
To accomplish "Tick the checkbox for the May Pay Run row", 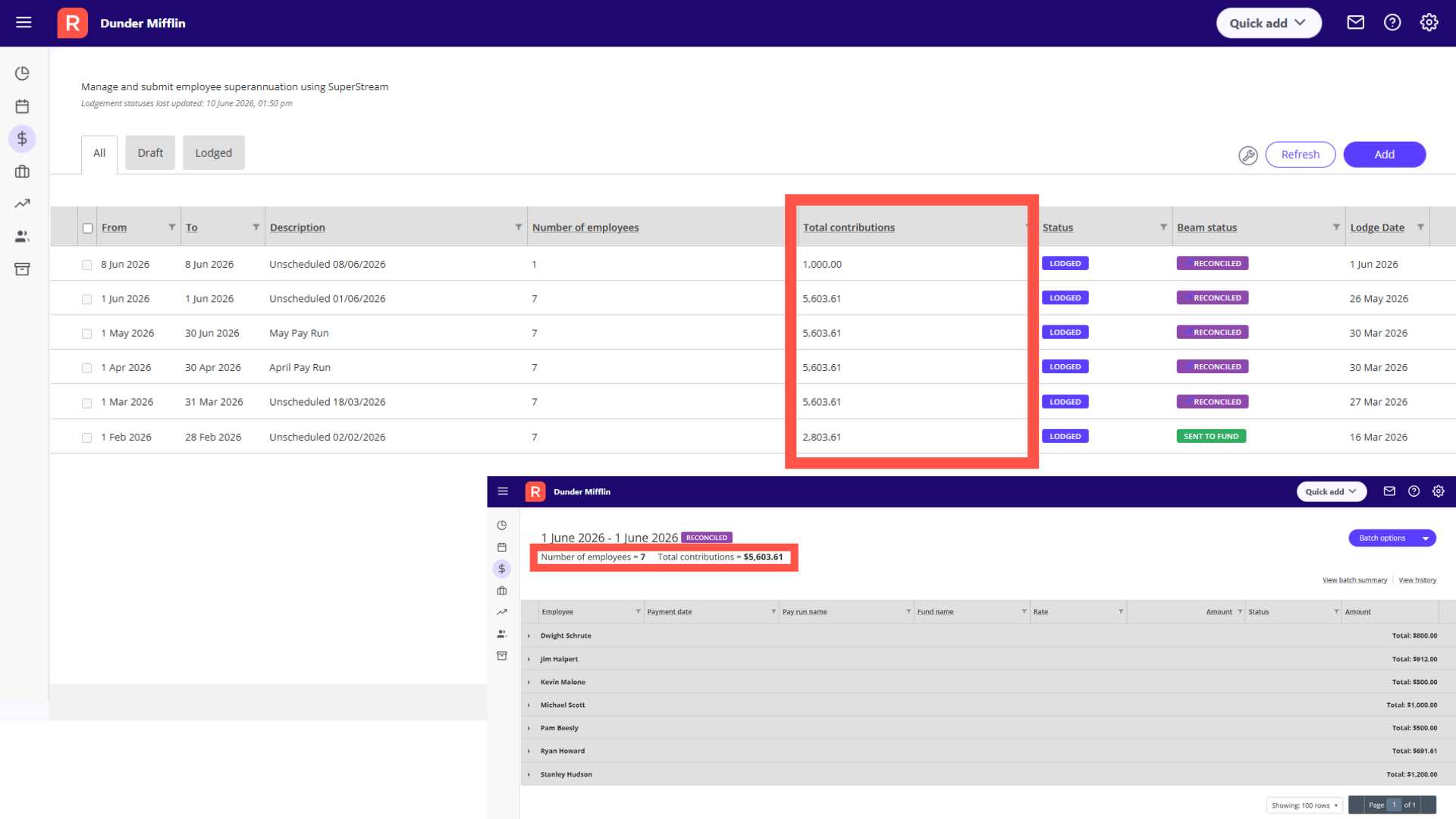I will click(86, 334).
